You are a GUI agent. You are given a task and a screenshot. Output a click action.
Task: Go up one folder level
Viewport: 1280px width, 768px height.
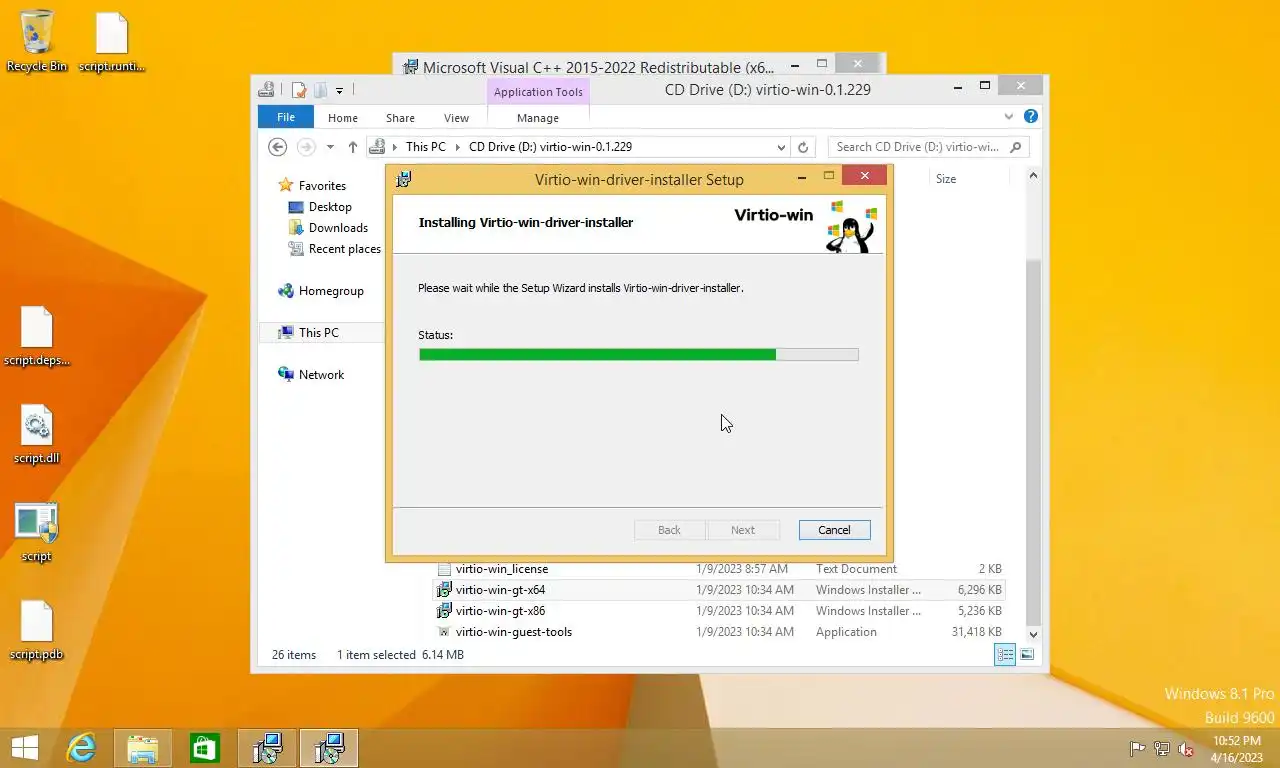(x=352, y=147)
